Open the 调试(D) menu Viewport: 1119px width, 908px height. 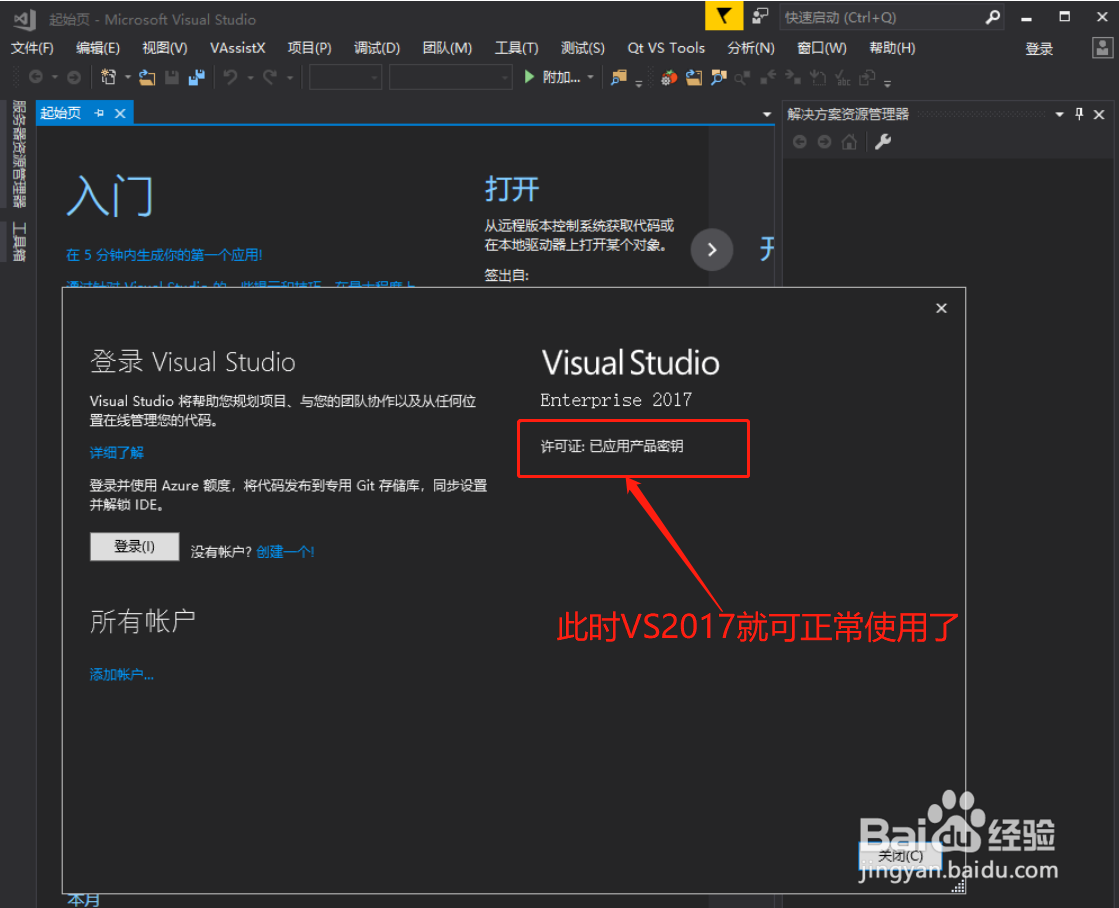(377, 48)
